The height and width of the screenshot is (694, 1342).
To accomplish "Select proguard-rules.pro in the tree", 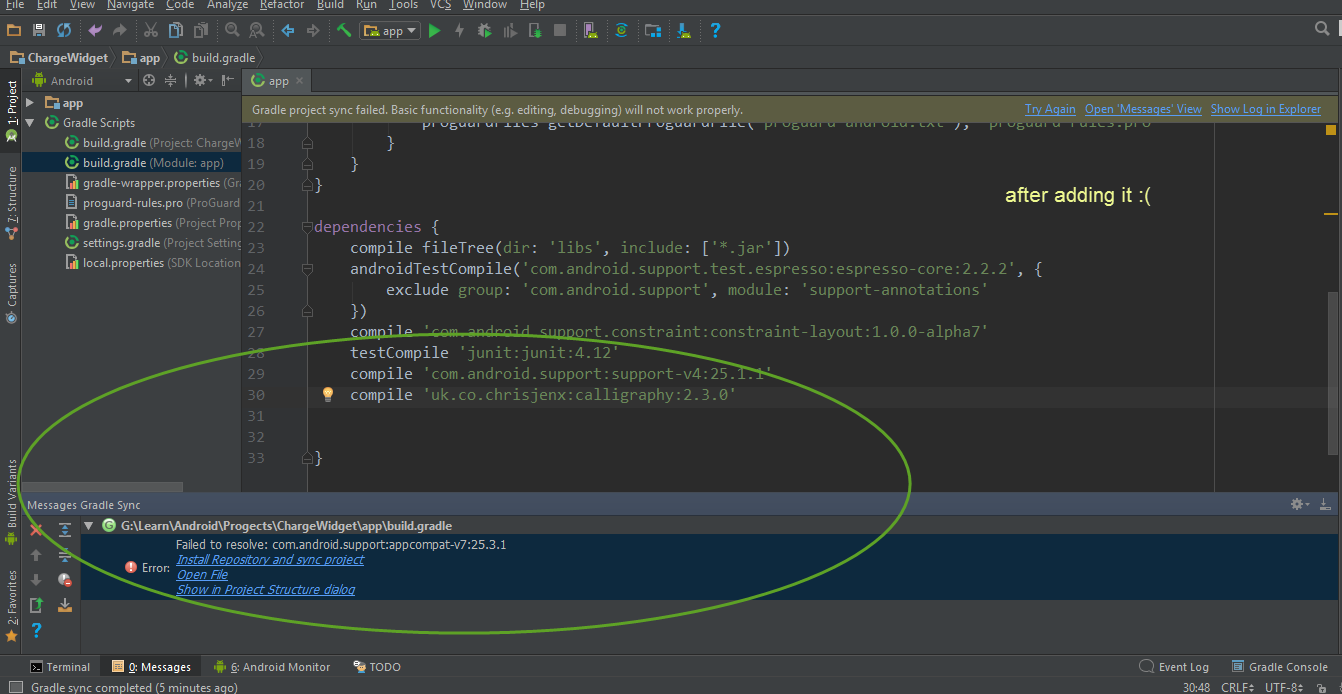I will click(x=153, y=203).
